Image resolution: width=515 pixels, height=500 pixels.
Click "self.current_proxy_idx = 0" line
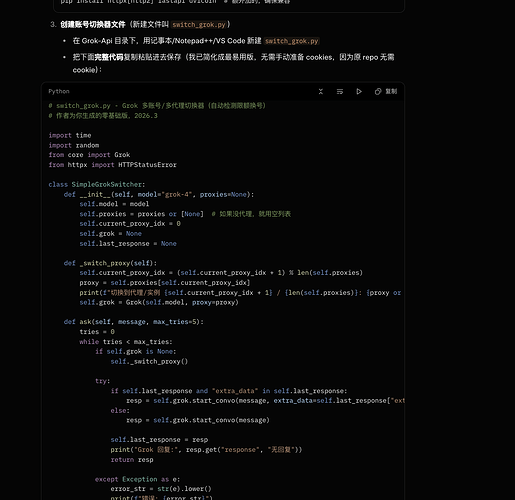pyautogui.click(x=130, y=224)
